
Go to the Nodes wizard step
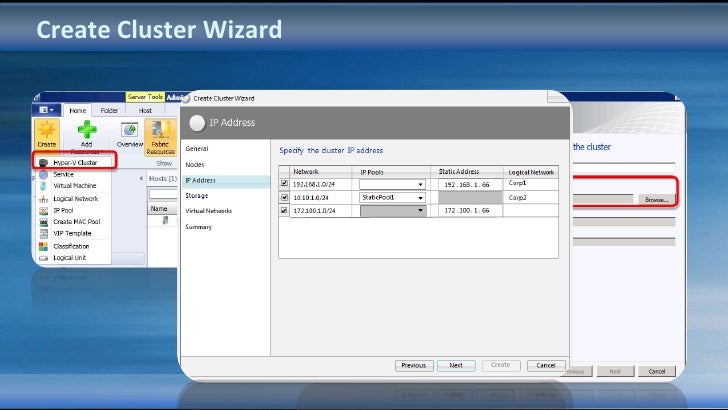click(x=195, y=165)
